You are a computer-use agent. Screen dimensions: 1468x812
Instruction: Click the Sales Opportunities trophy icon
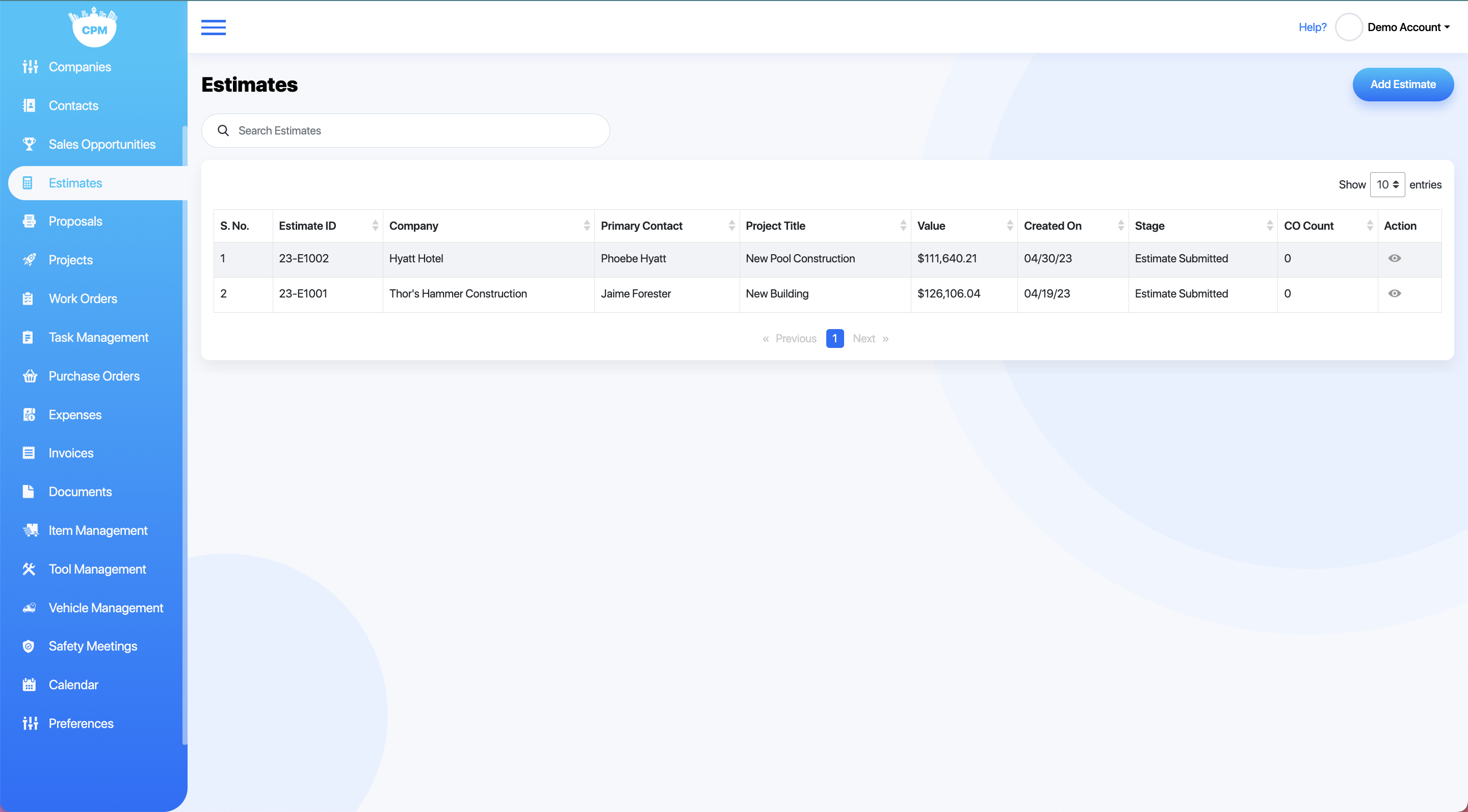(x=29, y=144)
